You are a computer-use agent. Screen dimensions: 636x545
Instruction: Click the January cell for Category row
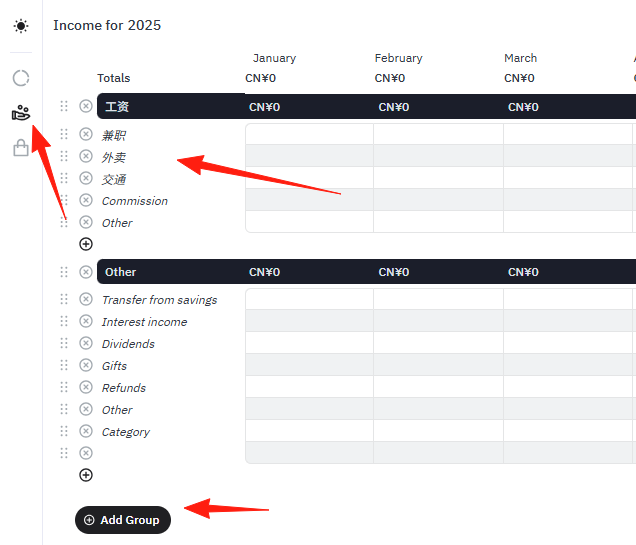309,431
